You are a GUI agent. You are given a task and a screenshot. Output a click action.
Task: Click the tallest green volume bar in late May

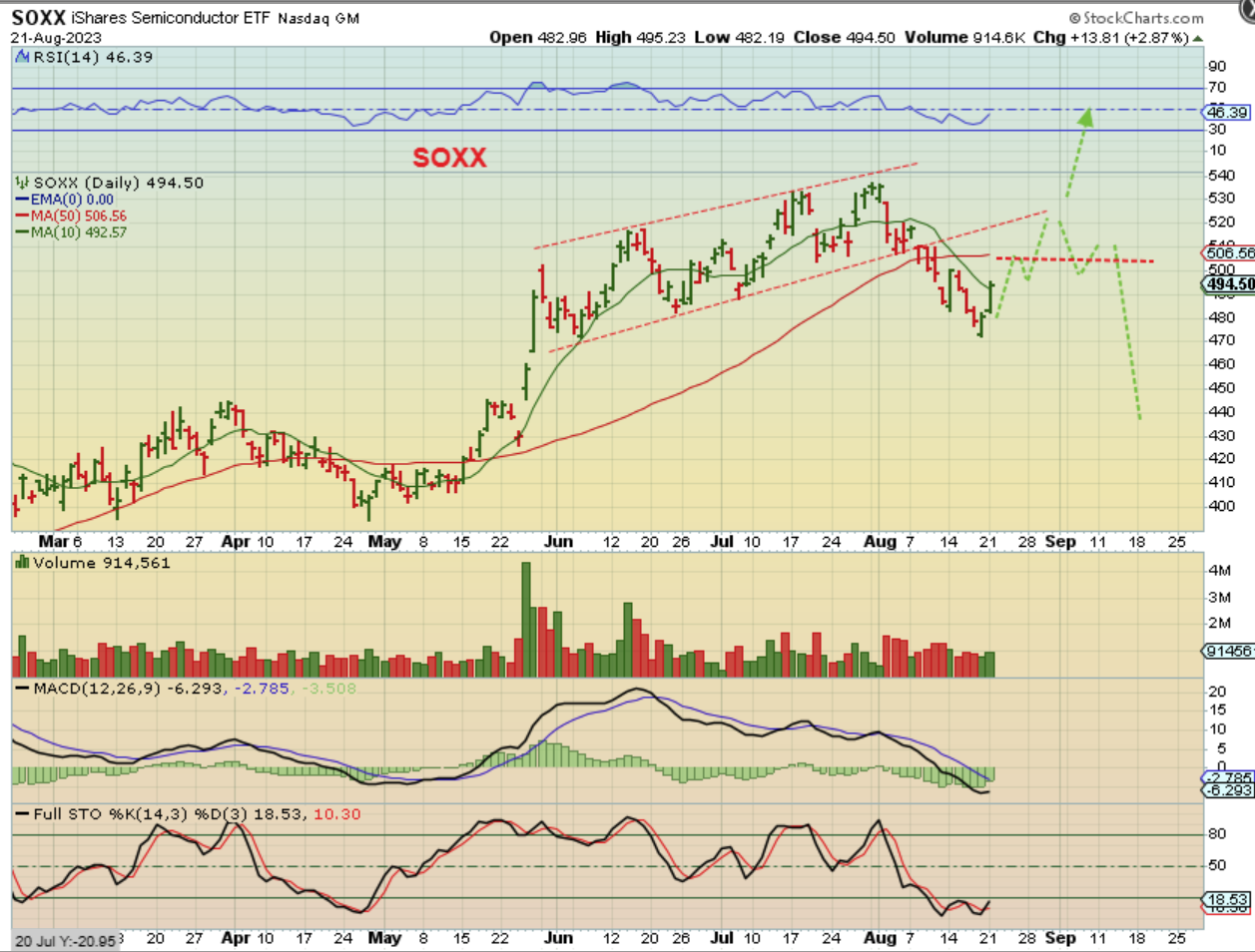coord(526,620)
